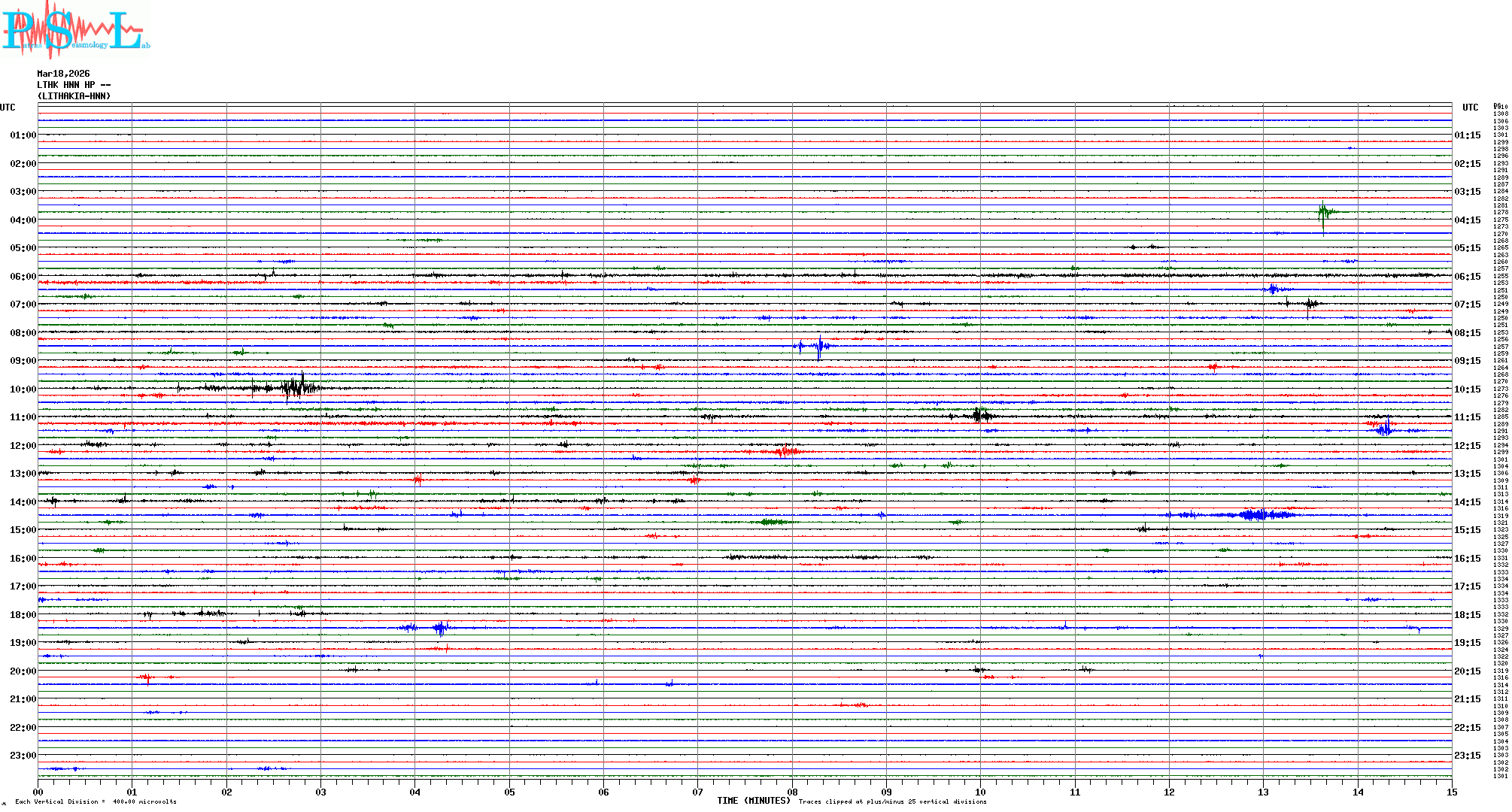Click the 20:15 label on right axis
Viewport: 1512px width, 812px height.
point(1467,671)
